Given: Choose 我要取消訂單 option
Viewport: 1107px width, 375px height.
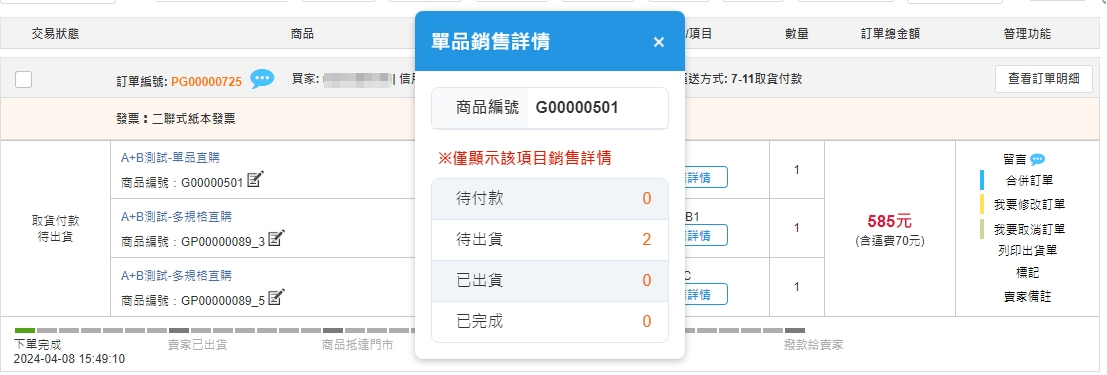Looking at the screenshot, I should tap(1029, 230).
